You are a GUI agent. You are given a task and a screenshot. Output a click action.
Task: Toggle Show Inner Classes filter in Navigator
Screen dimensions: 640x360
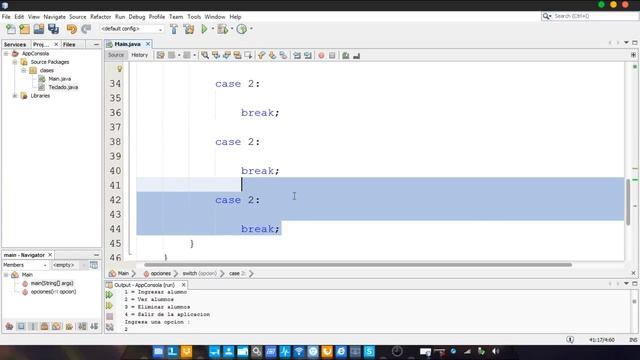pyautogui.click(x=56, y=326)
